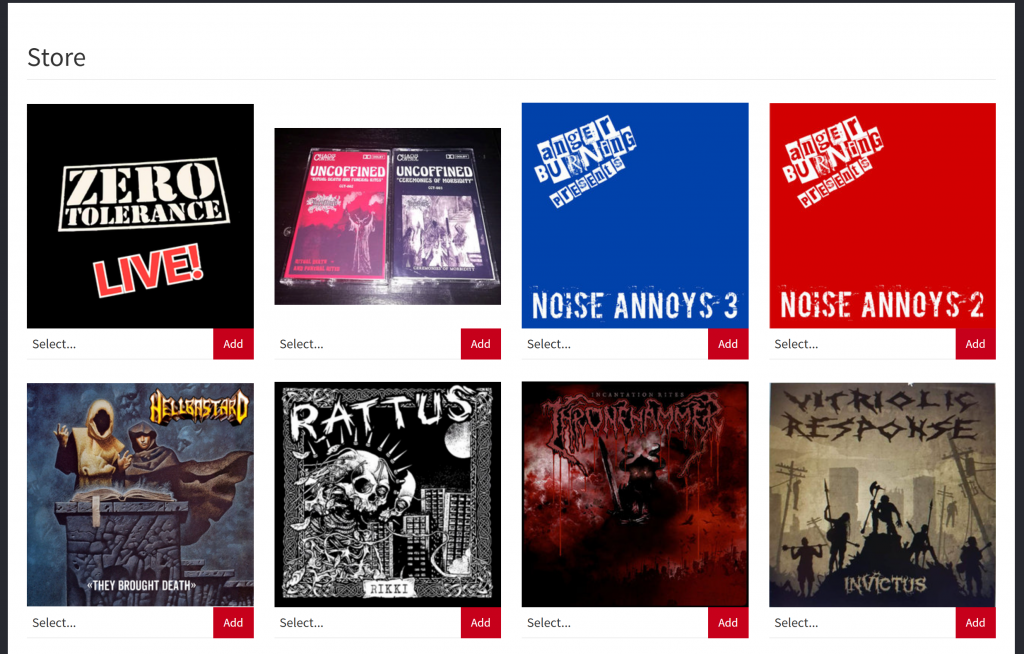The width and height of the screenshot is (1024, 654).
Task: Expand Select dropdown under Zero Tolerance Live
Action: (x=120, y=344)
